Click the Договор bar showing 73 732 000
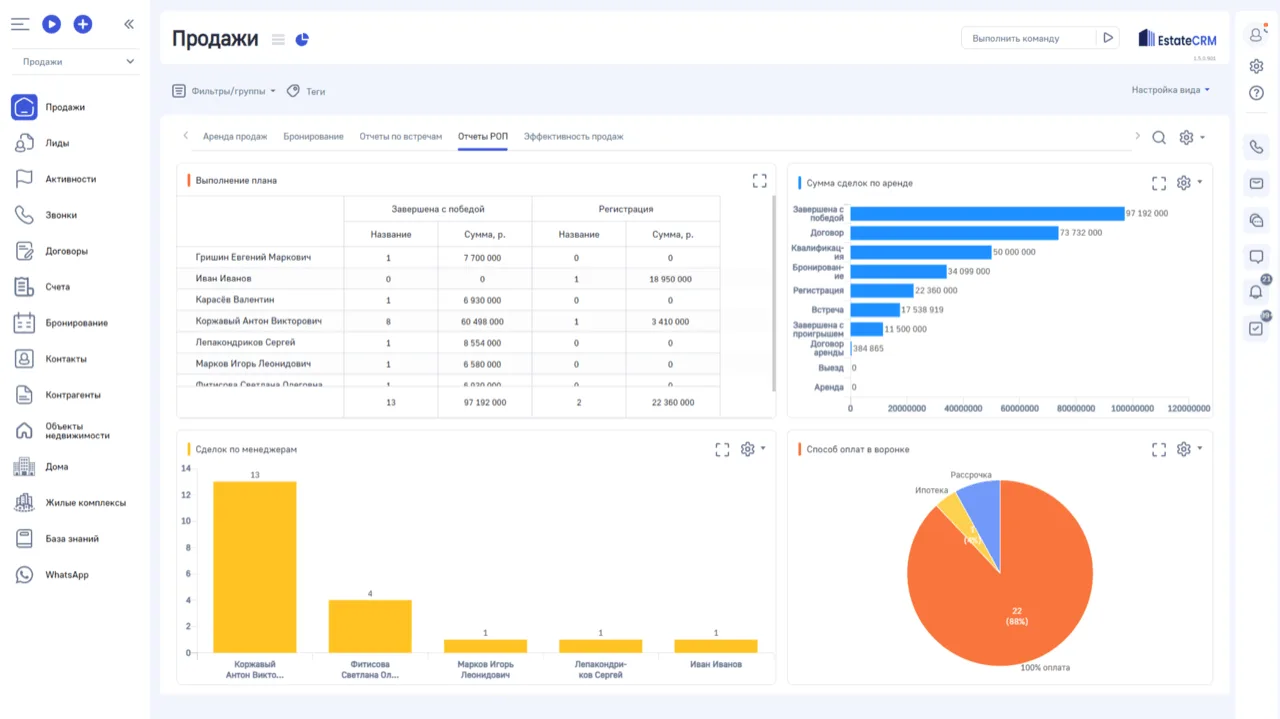The height and width of the screenshot is (719, 1280). [954, 232]
